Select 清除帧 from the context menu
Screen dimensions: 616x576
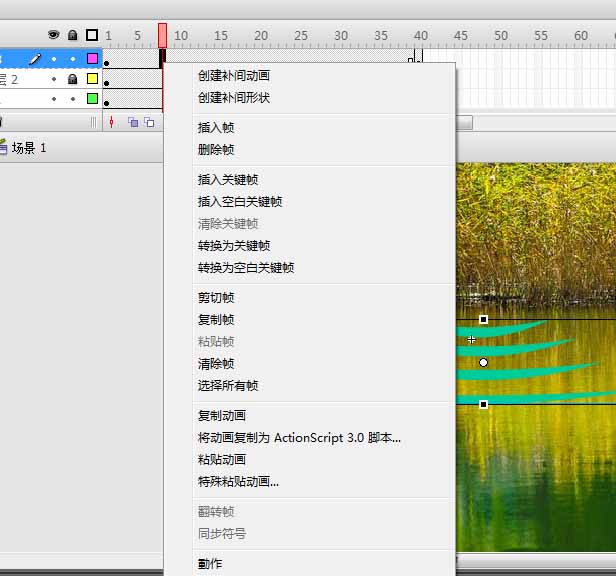(216, 363)
